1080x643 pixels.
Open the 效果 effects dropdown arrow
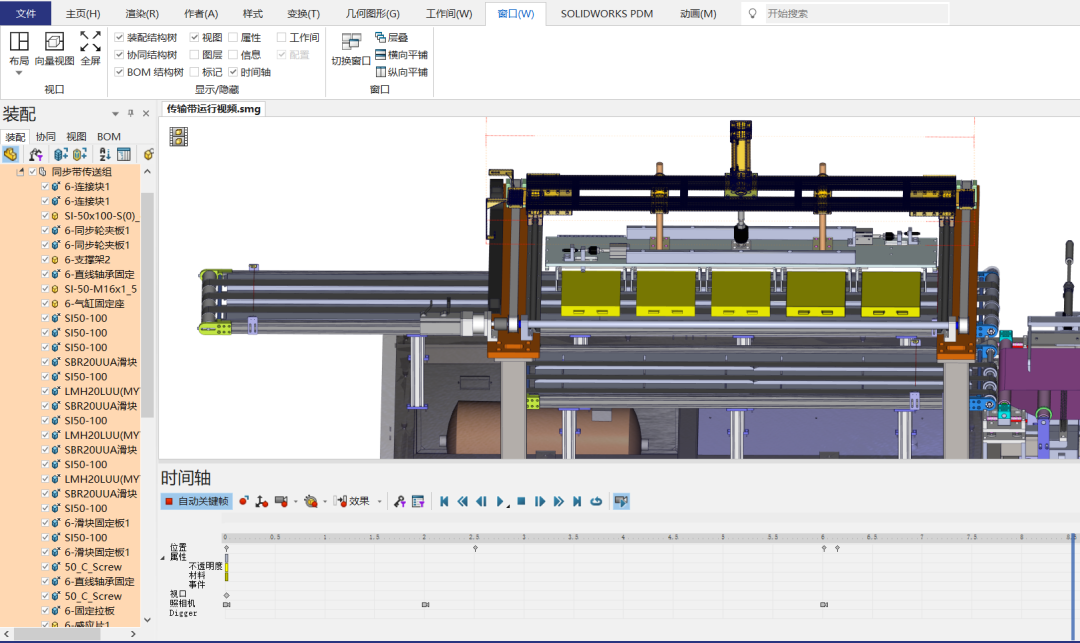tap(379, 501)
